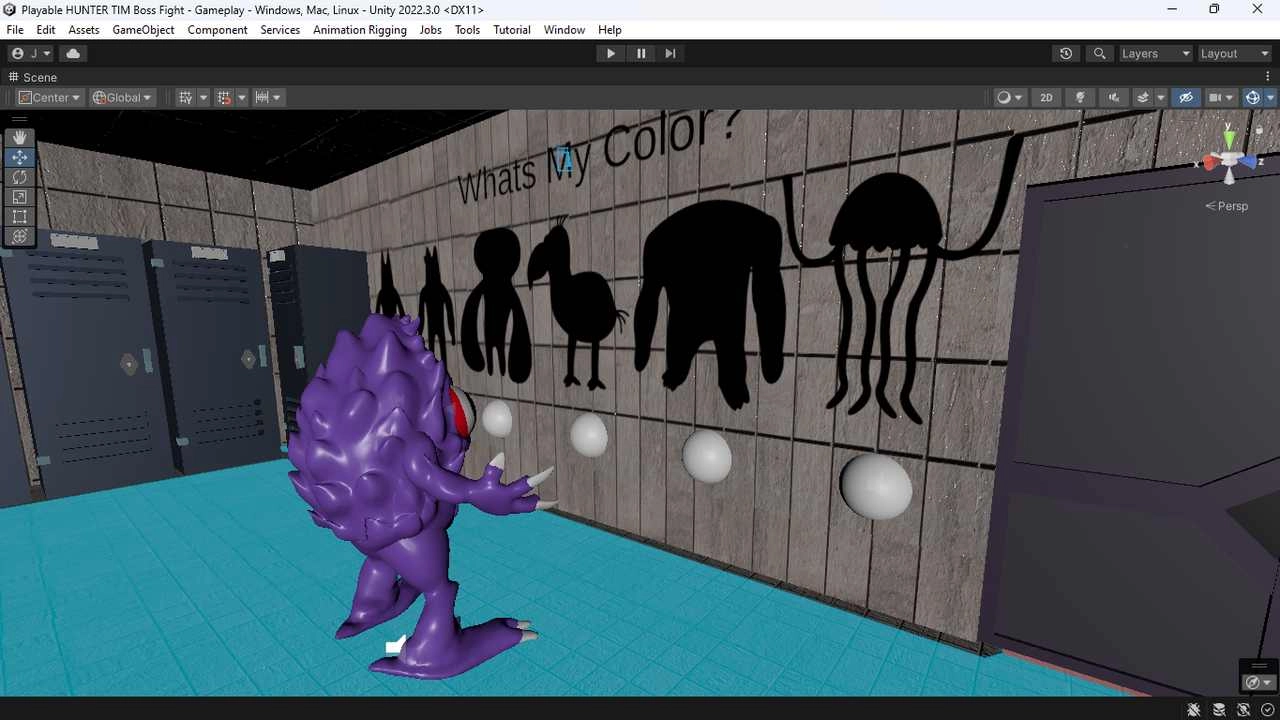Open the Unity Cloud services icon
The width and height of the screenshot is (1280, 720).
point(73,54)
